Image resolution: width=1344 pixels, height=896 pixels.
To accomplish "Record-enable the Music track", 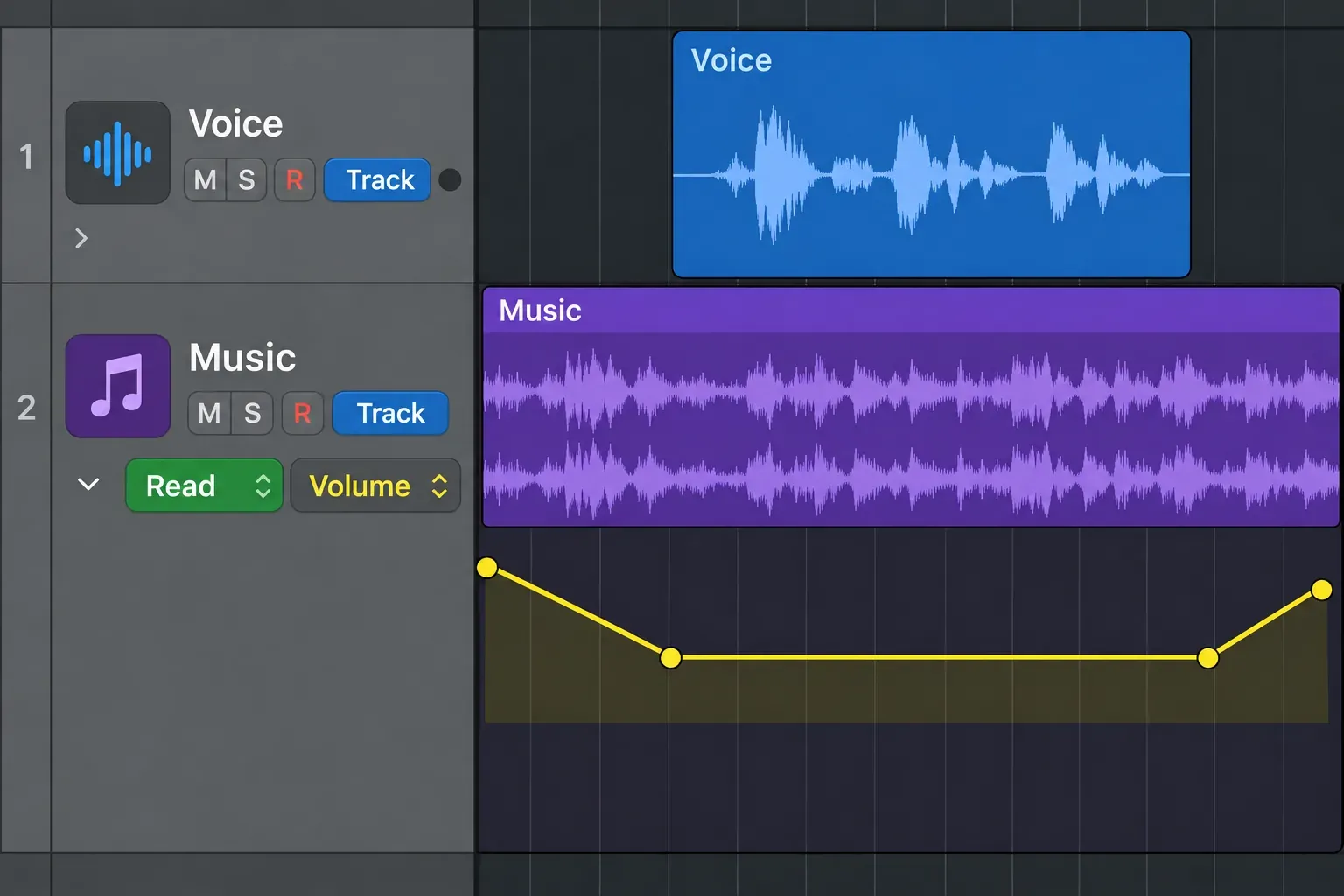I will 303,413.
